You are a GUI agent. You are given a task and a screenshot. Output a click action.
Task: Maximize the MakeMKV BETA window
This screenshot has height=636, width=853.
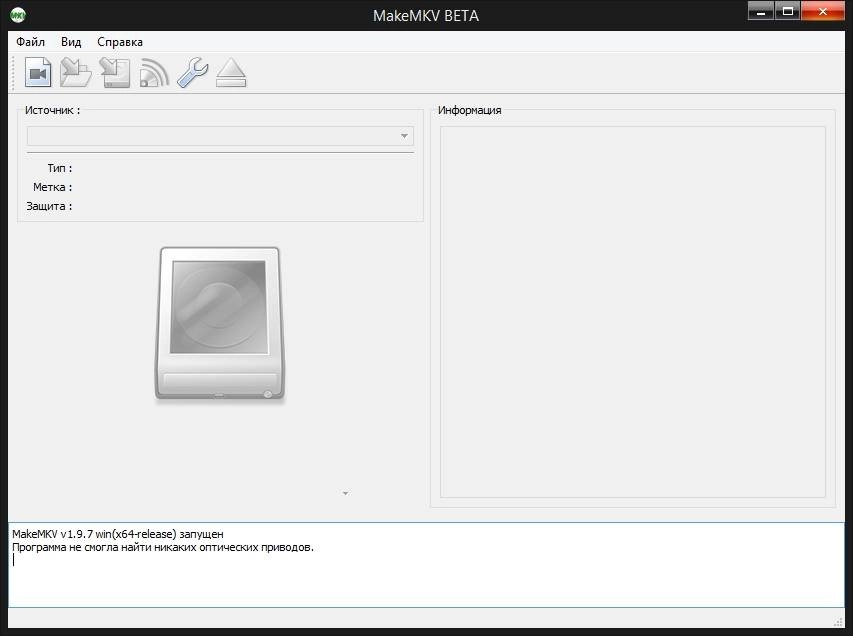click(x=787, y=11)
